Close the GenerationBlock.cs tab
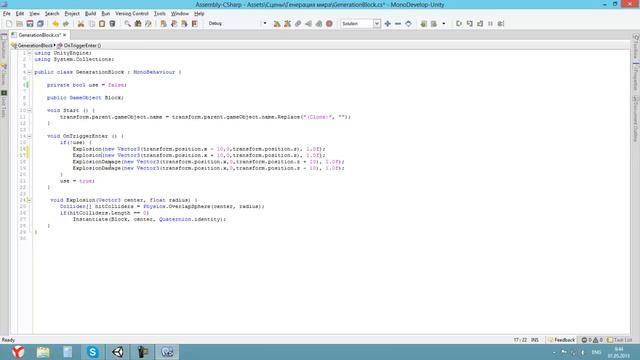Screen dimensions: 640x360 64,35
